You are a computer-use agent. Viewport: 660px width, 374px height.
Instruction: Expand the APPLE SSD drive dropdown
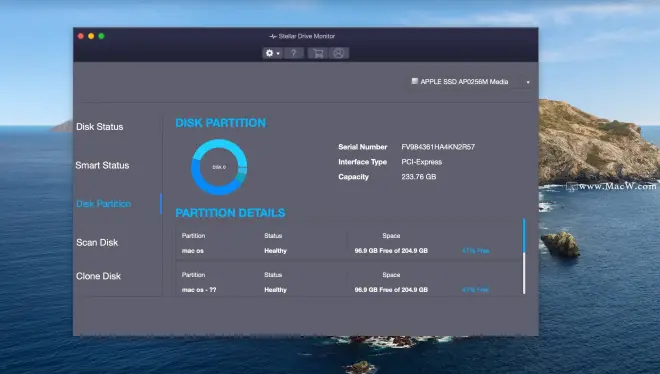(x=528, y=82)
